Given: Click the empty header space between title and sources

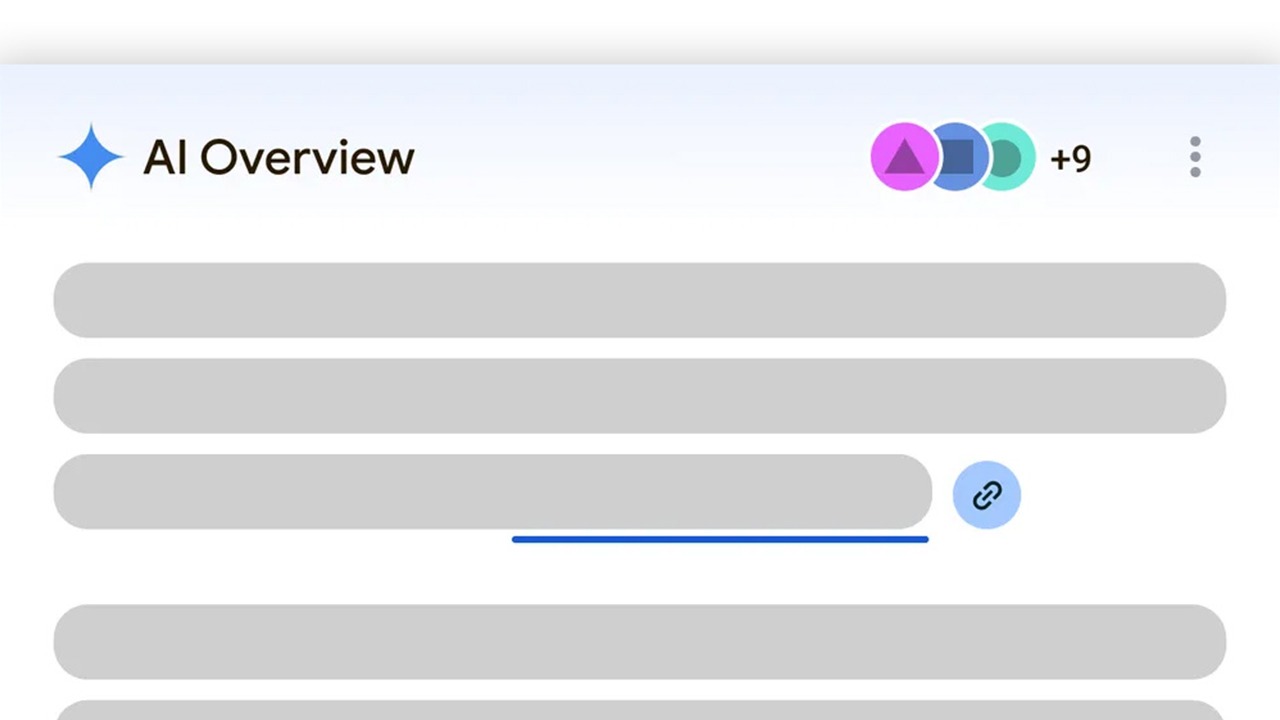Looking at the screenshot, I should (640, 158).
